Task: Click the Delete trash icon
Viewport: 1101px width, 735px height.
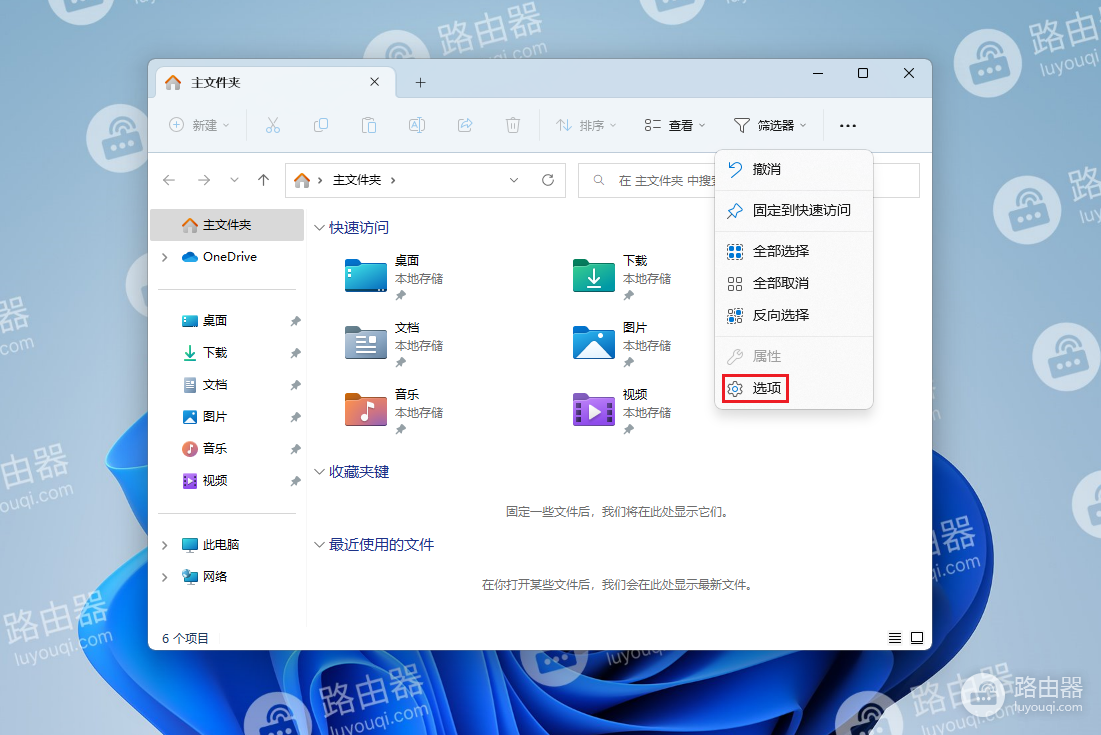Action: 513,125
